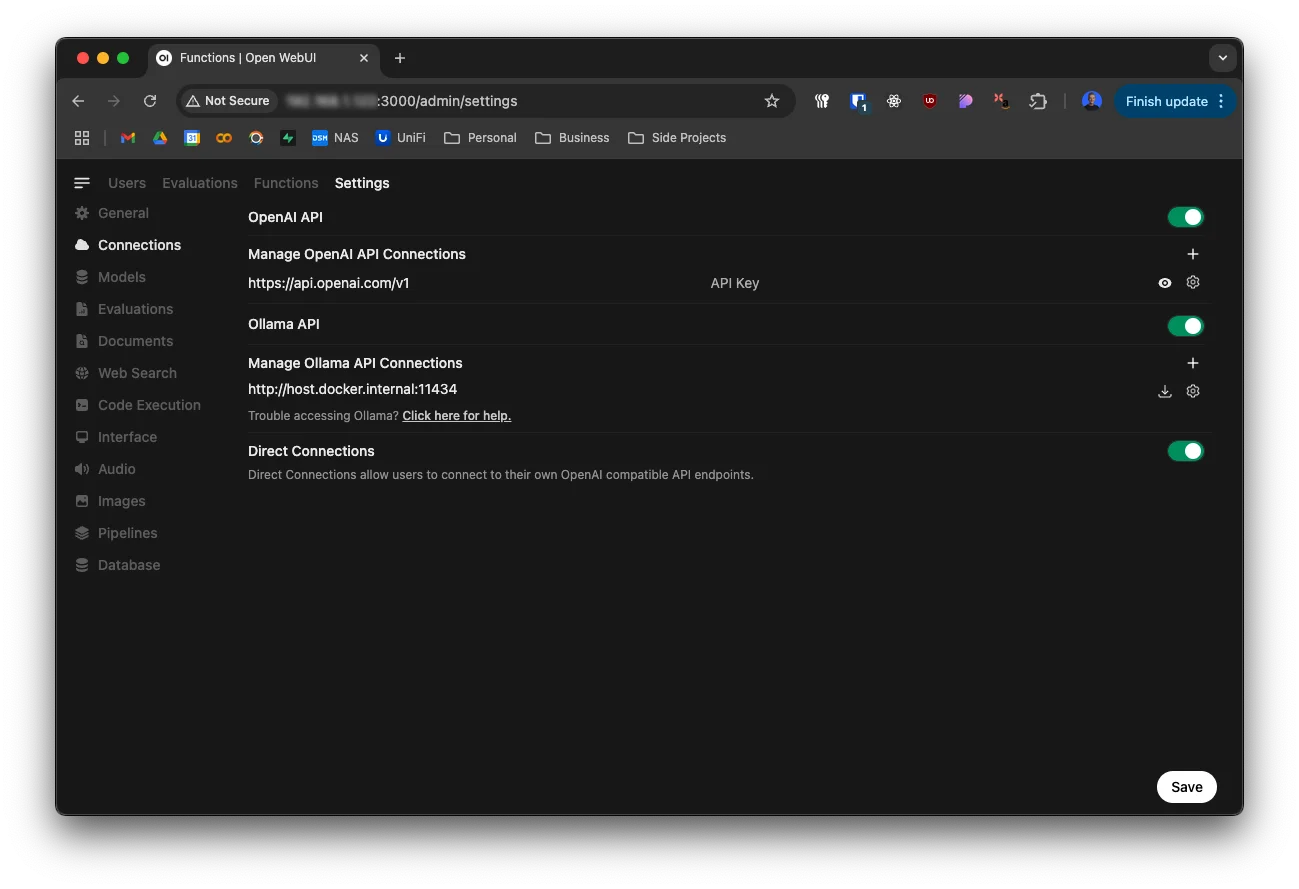Expand the Personal bookmarks folder
The image size is (1299, 889).
point(480,138)
